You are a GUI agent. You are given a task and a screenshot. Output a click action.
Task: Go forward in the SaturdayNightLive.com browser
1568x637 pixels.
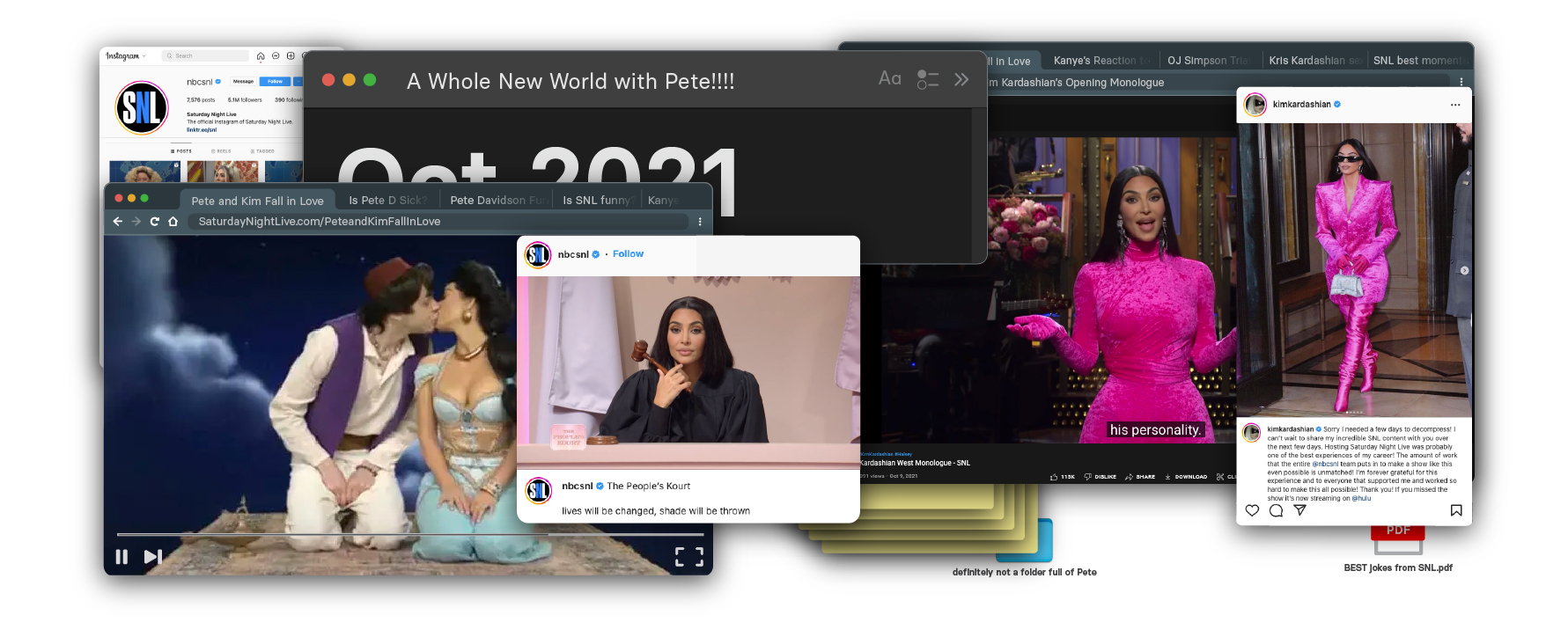pos(136,222)
